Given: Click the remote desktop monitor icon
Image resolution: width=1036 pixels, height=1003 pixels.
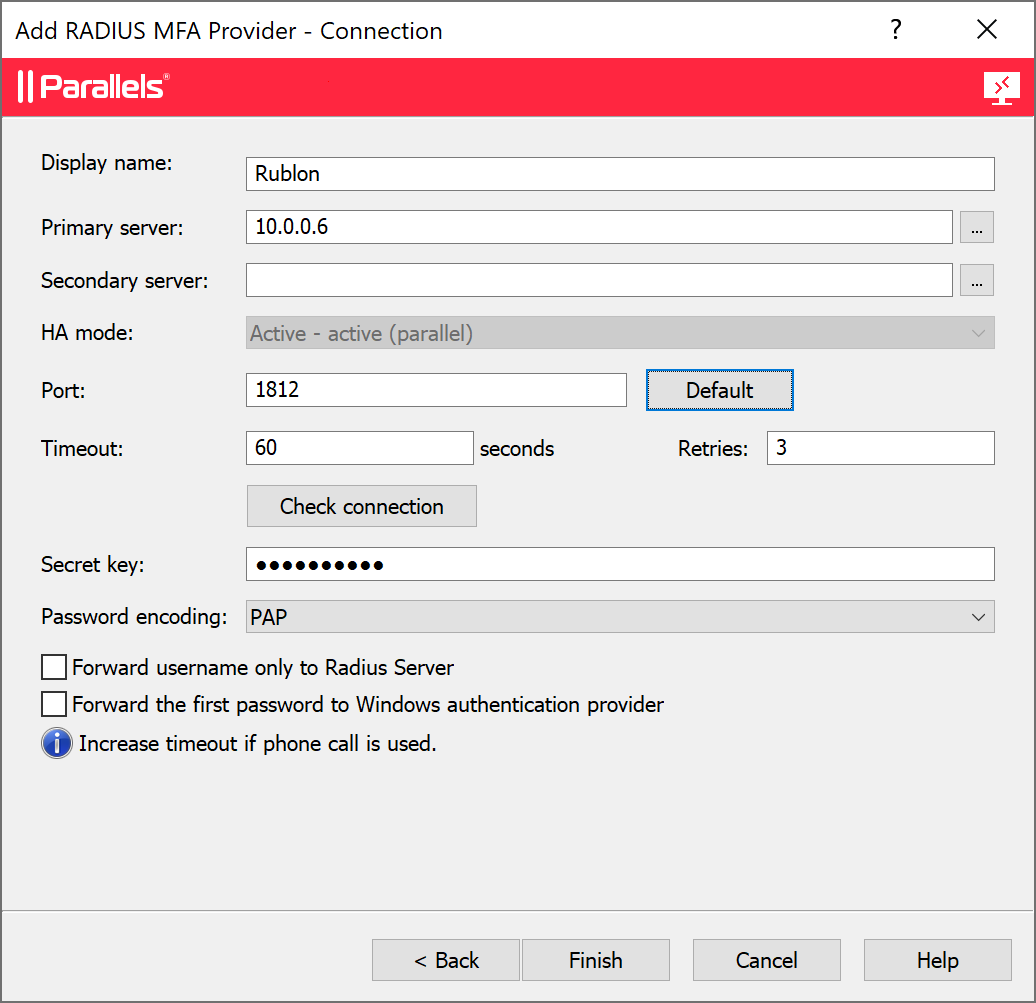Looking at the screenshot, I should click(x=1001, y=88).
